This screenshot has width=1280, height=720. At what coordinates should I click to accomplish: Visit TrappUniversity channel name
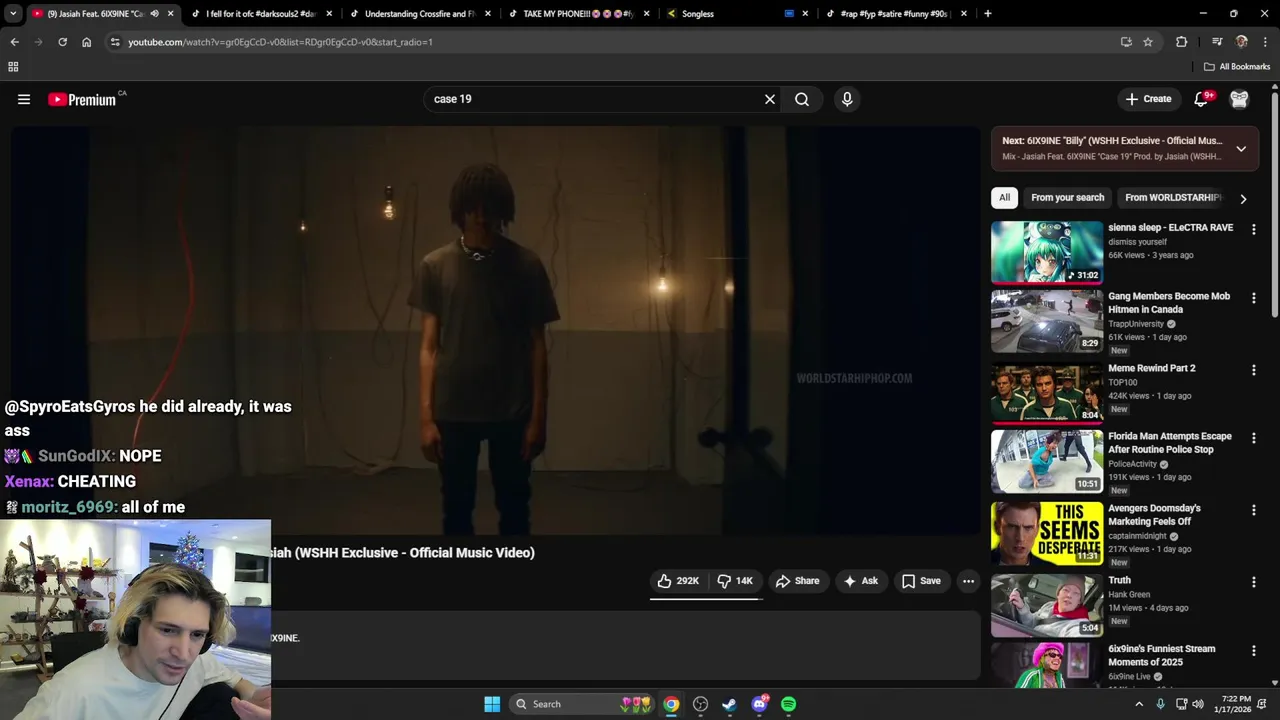click(1136, 324)
